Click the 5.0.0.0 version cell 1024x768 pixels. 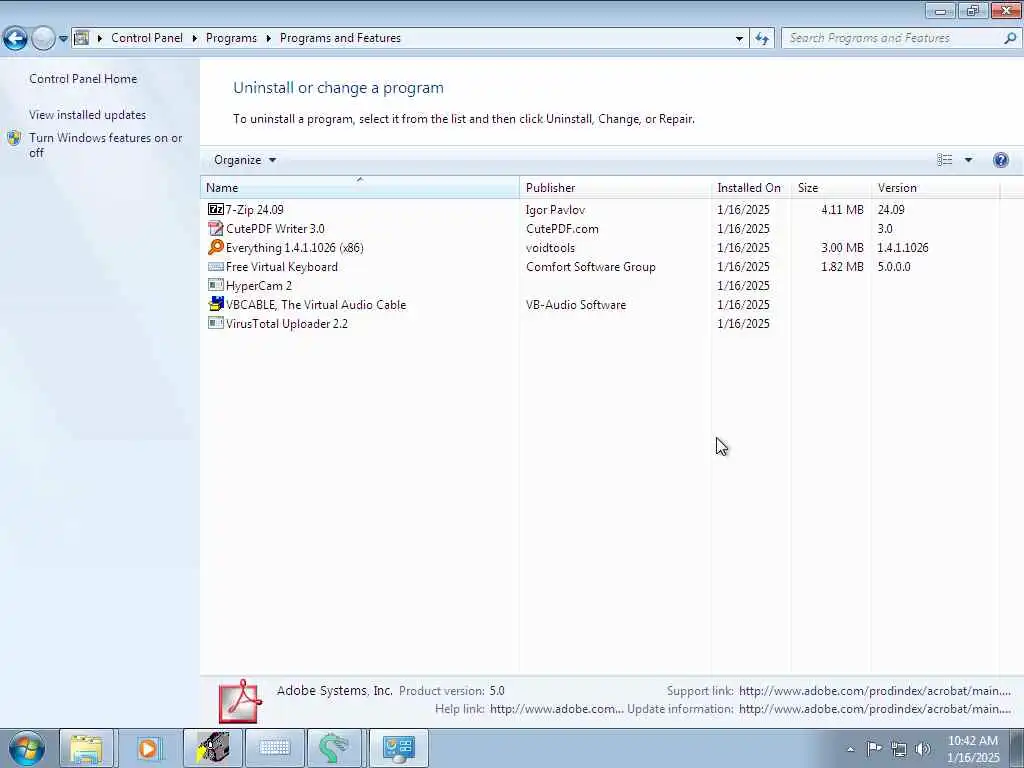point(894,266)
